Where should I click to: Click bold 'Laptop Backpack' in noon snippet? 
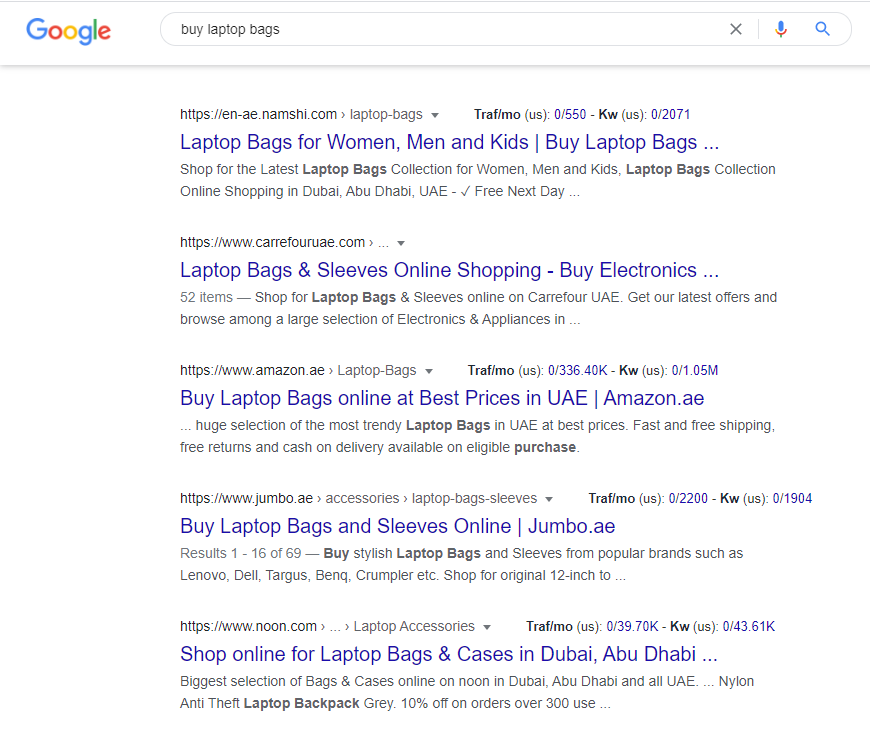pos(302,704)
